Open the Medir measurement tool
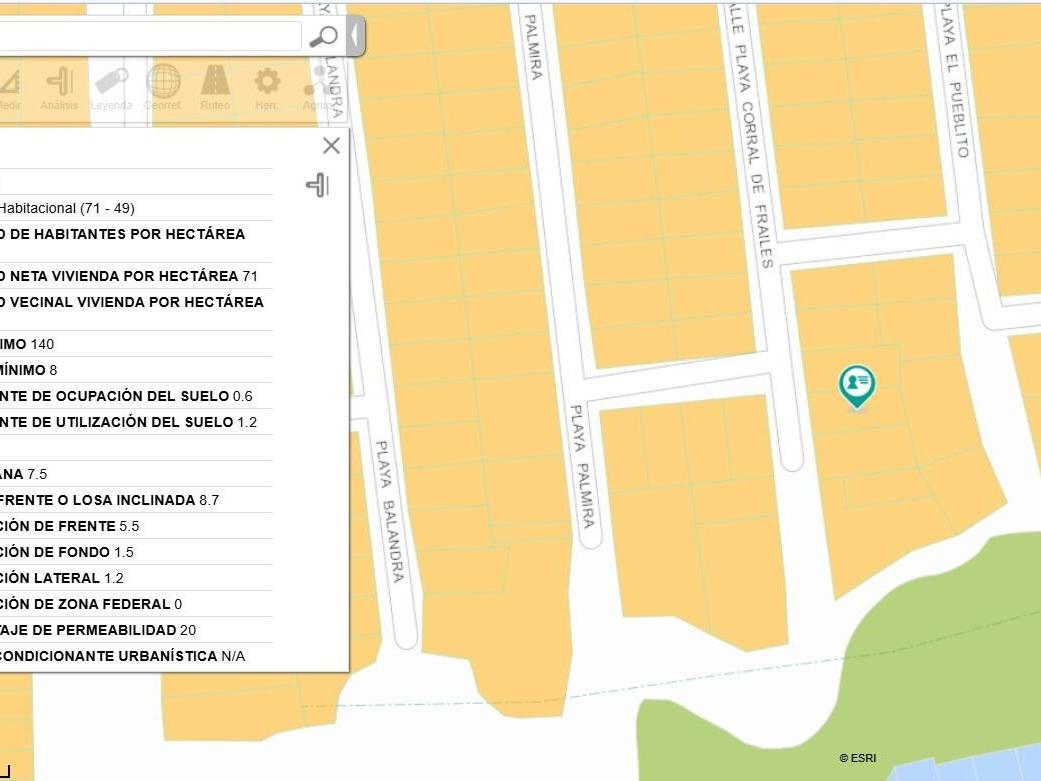 point(8,88)
